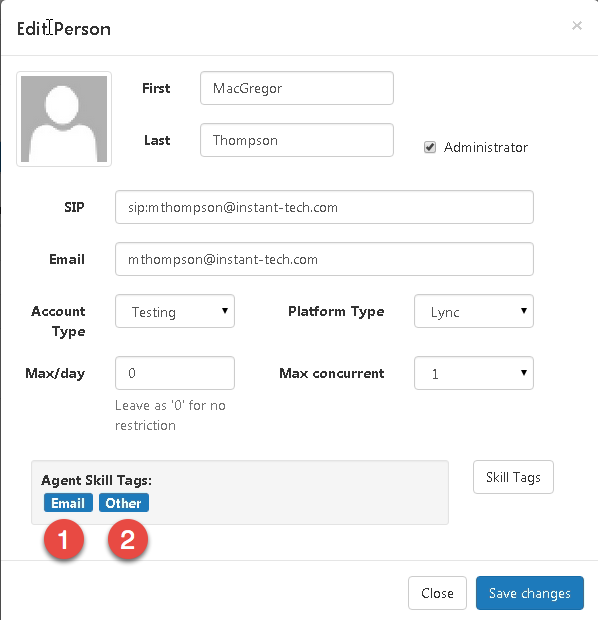Close dialog with the X icon

coord(577,26)
